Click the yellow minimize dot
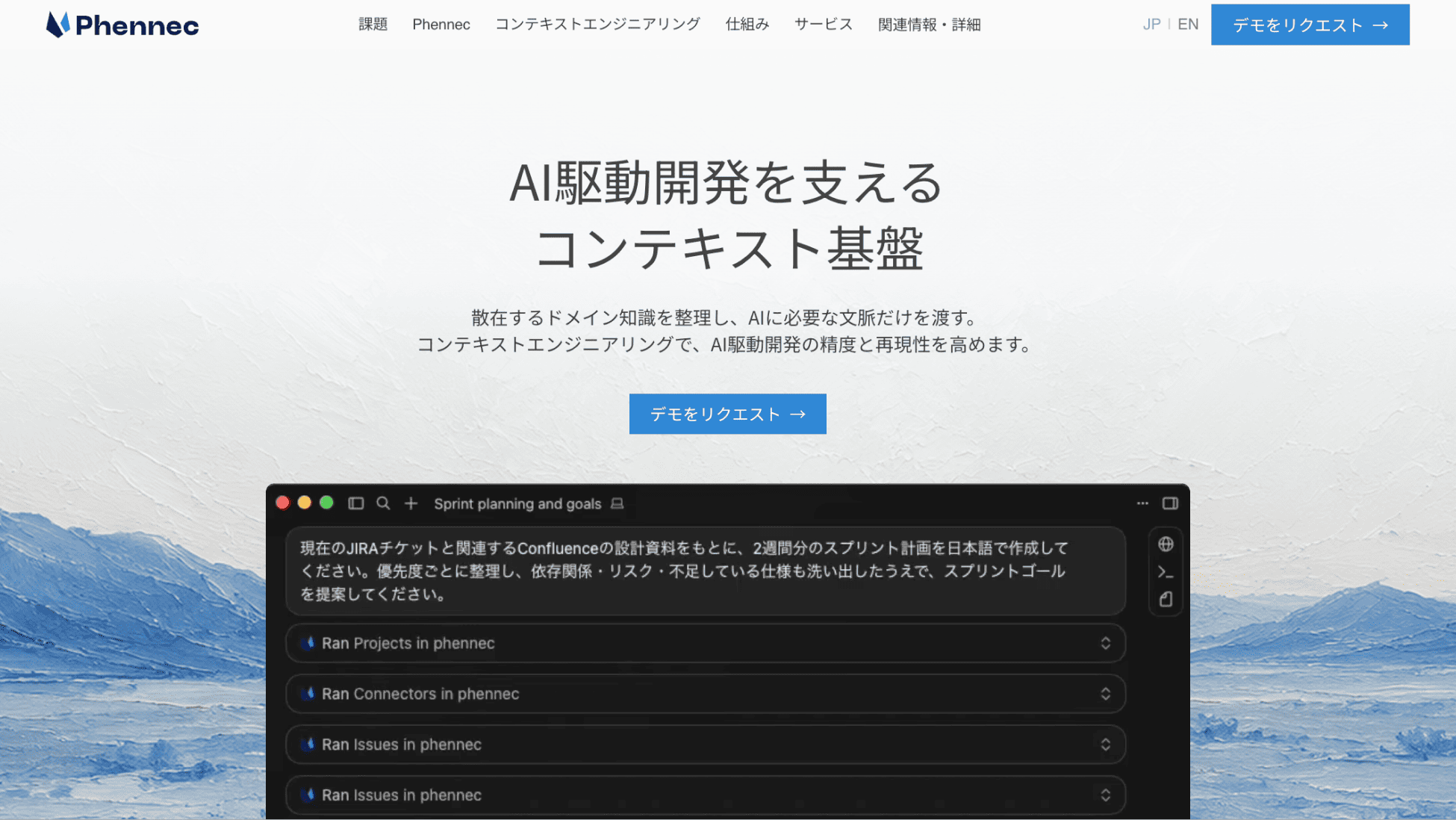 [305, 503]
